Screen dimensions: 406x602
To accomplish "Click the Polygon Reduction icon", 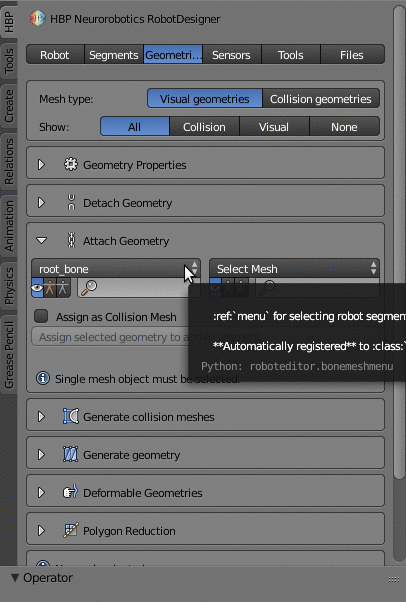I will [x=71, y=531].
